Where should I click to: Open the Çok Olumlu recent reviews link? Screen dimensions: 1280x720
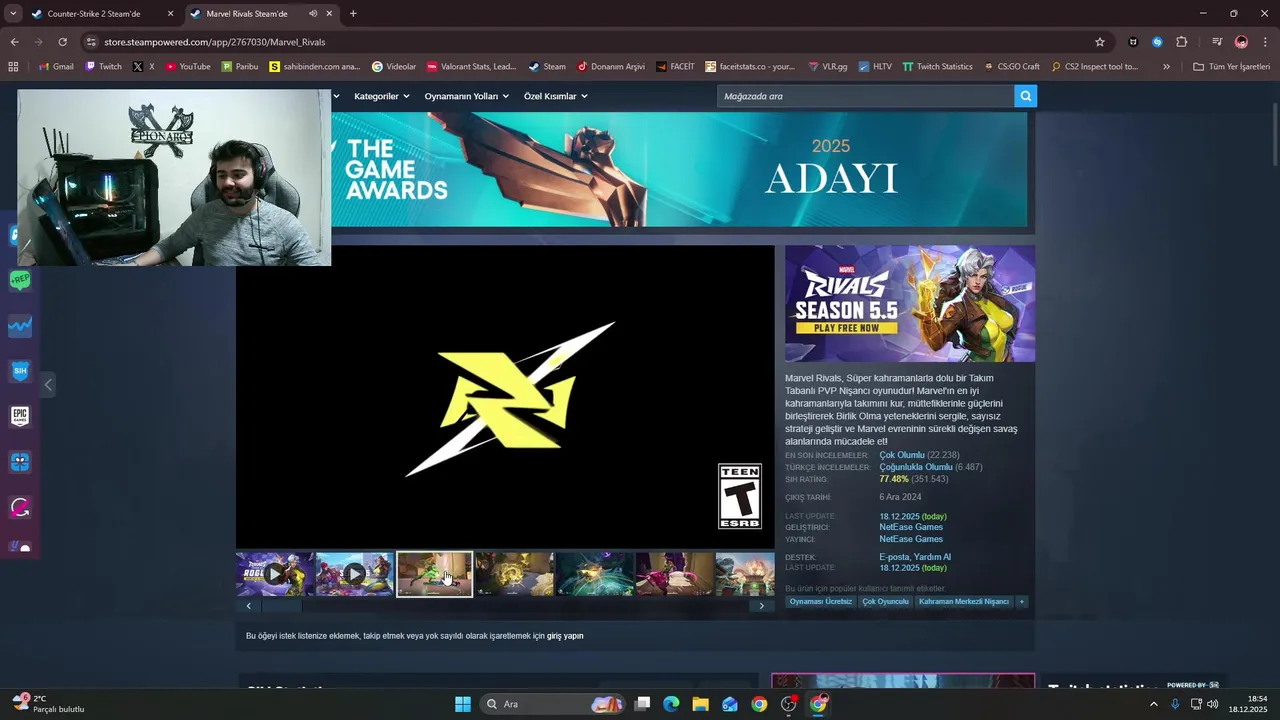coord(902,455)
